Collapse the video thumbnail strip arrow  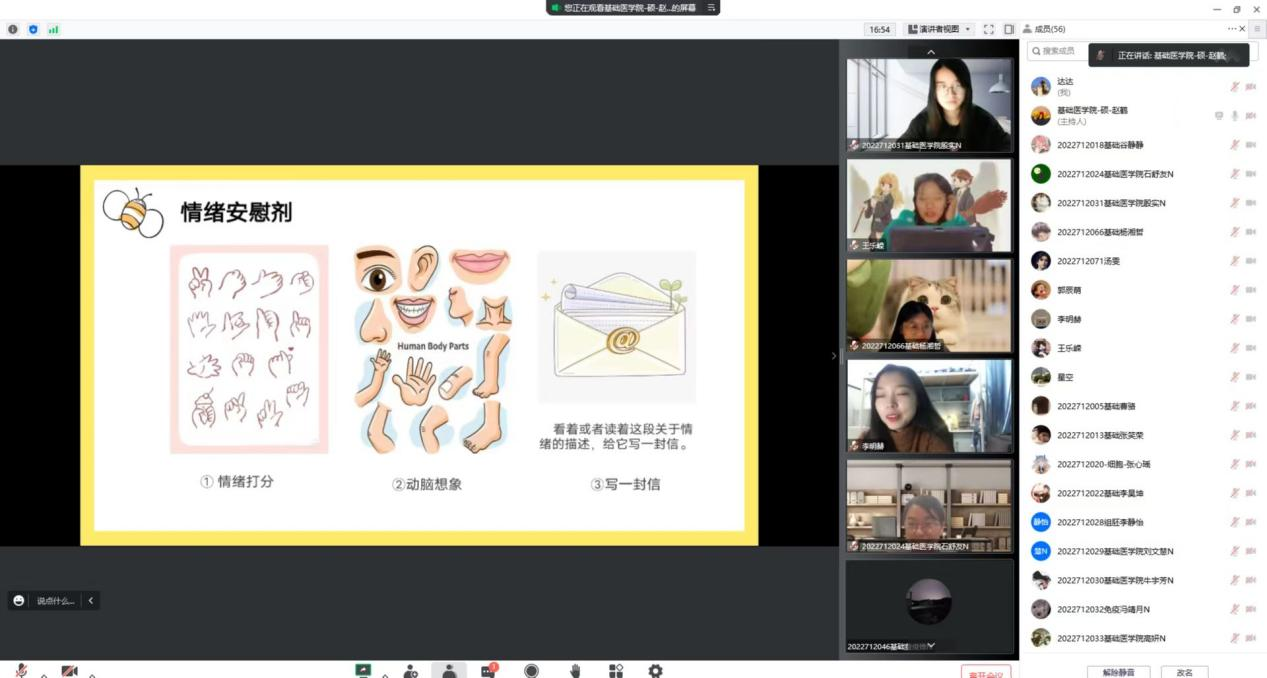pyautogui.click(x=931, y=52)
